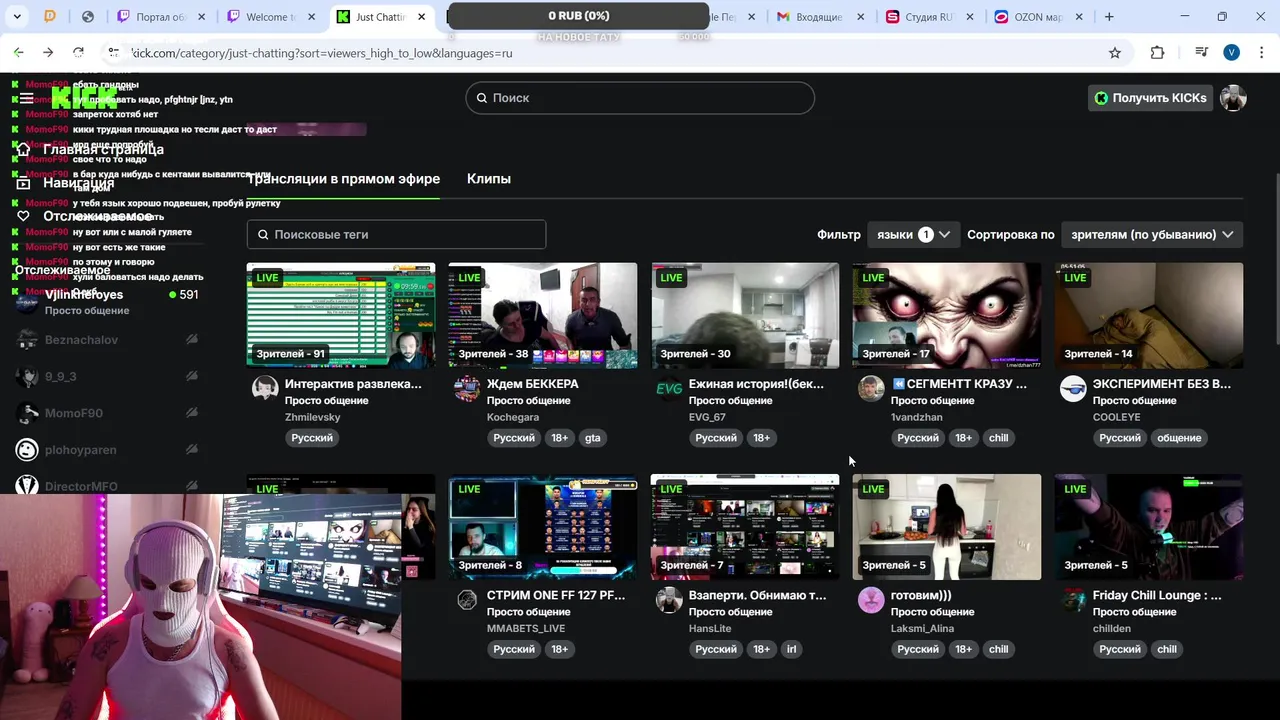Open Vjlinkheroyes followed channel
The height and width of the screenshot is (720, 1280).
(x=108, y=302)
